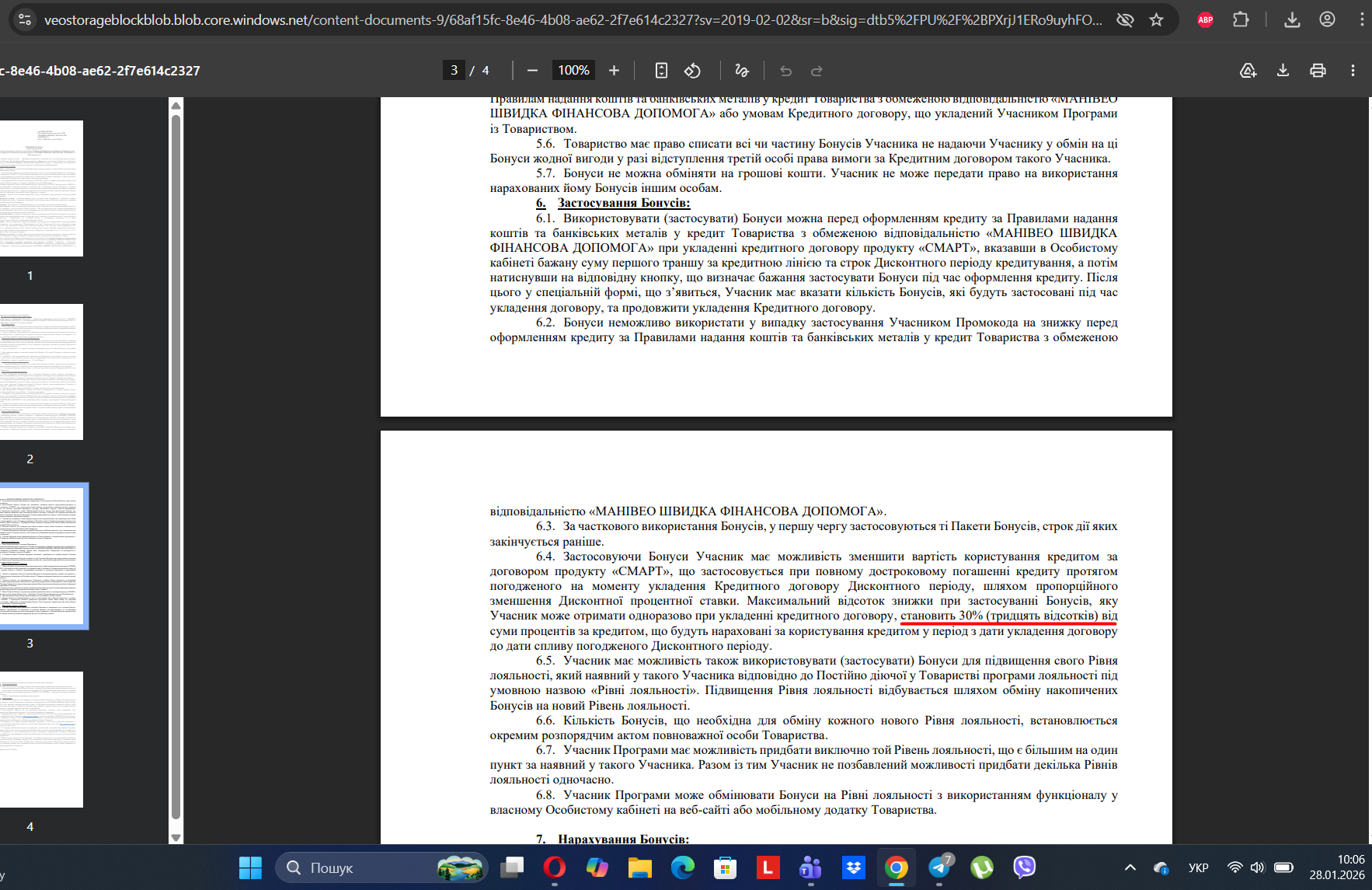
Task: Open Copilot from the taskbar
Action: [x=597, y=867]
